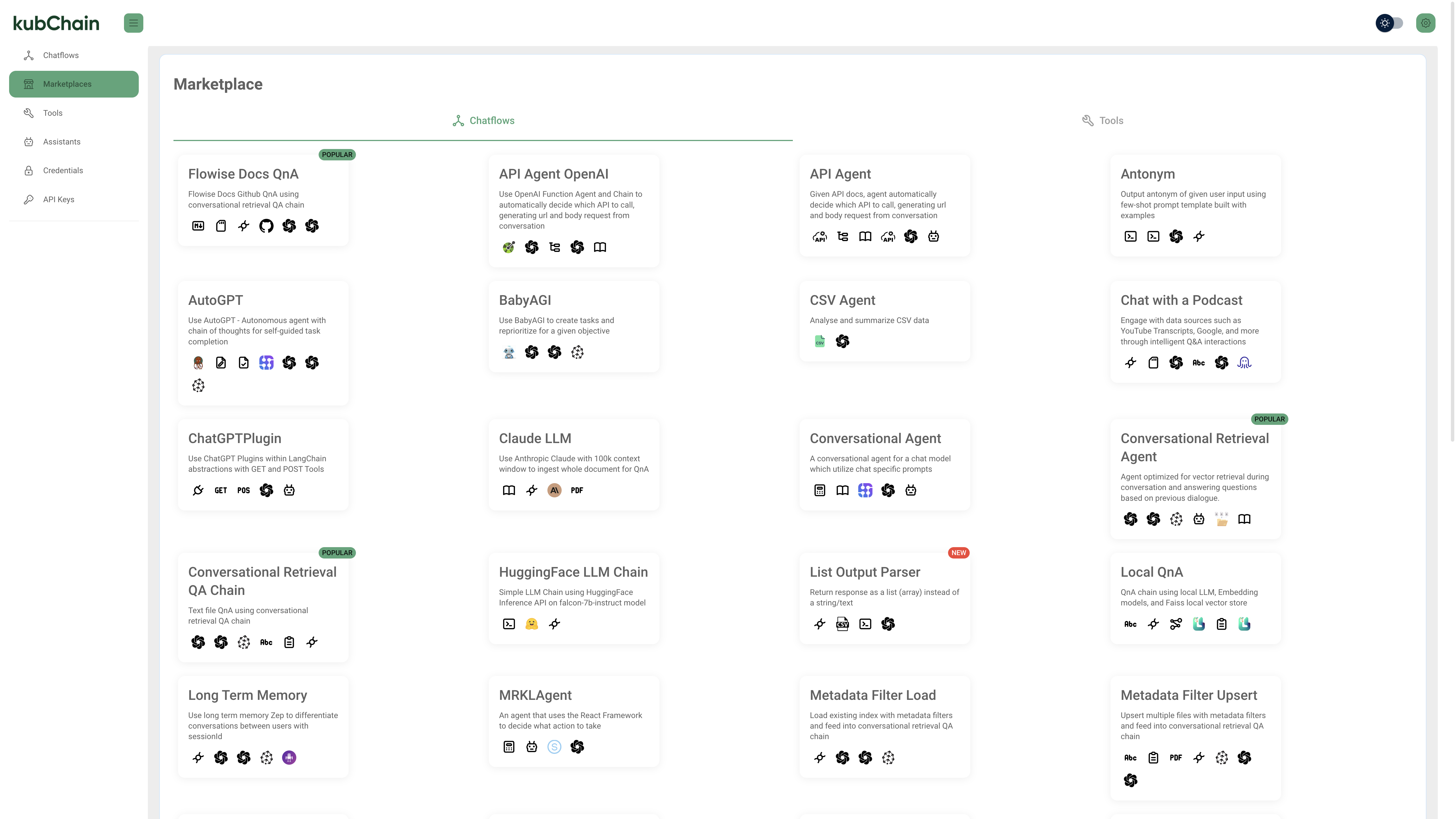Click the Anthropic icon in Claude LLM card

(x=555, y=490)
